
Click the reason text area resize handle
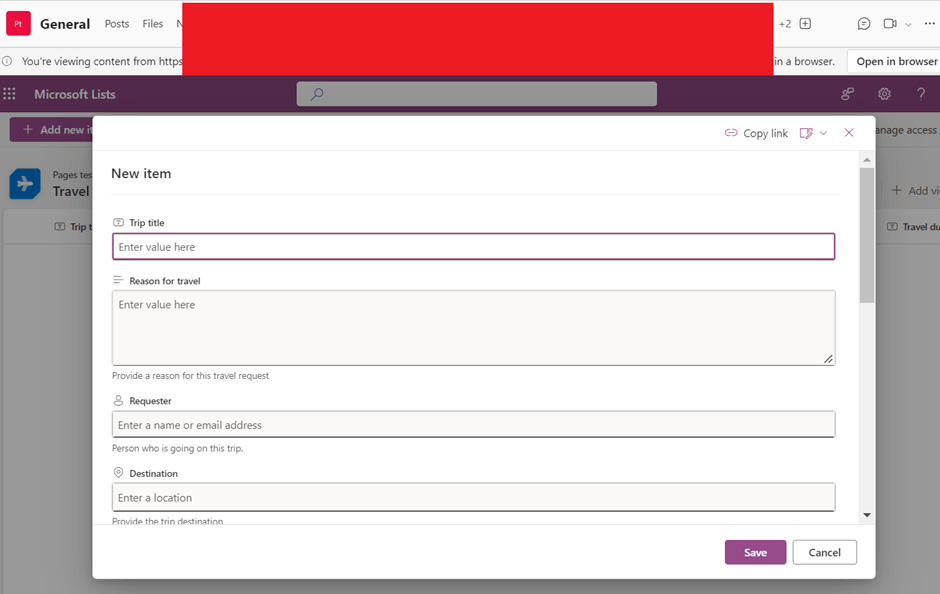(828, 358)
